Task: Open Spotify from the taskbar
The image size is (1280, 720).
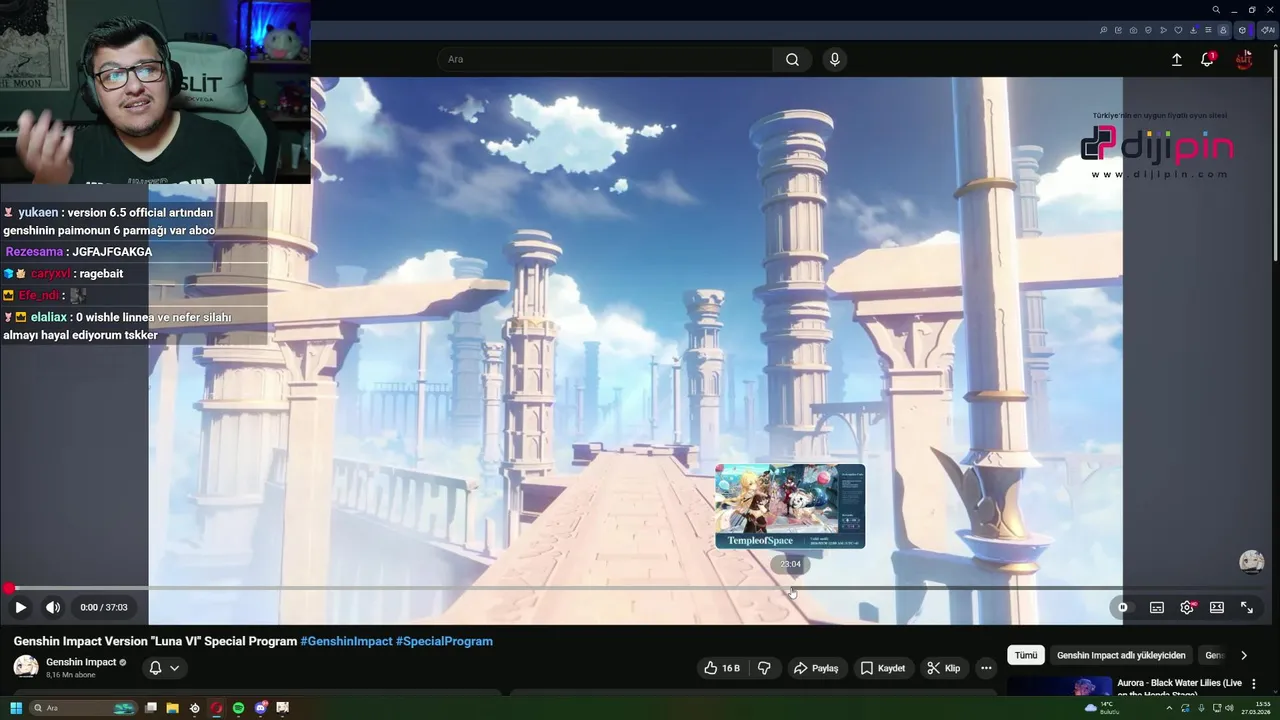Action: [238, 708]
